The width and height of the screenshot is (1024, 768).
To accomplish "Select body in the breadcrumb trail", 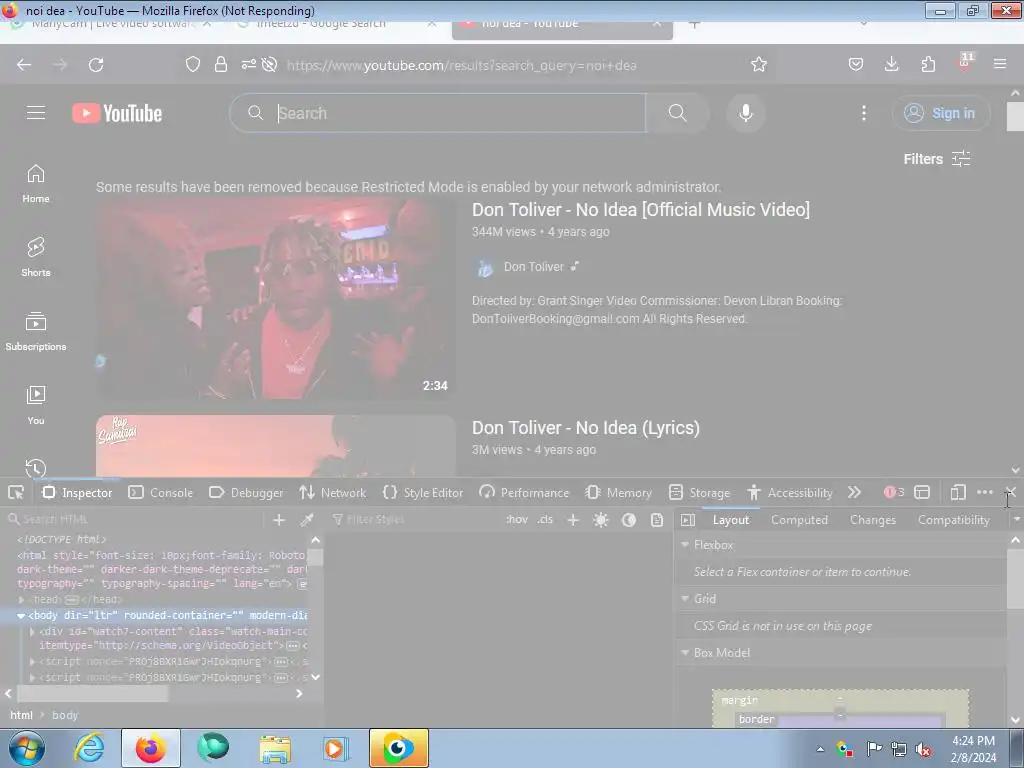I will (x=65, y=715).
